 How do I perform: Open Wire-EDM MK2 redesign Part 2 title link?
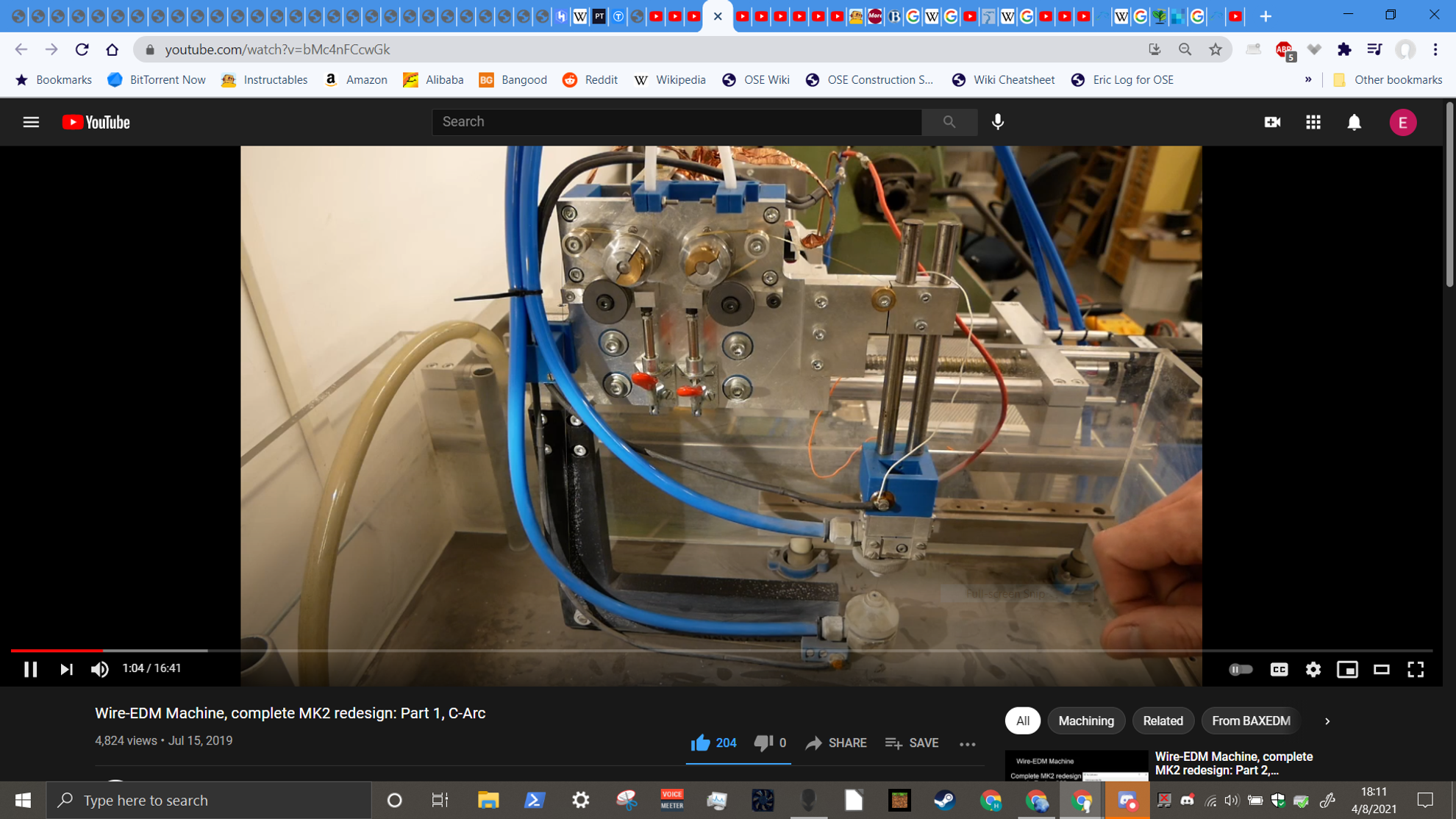1233,763
